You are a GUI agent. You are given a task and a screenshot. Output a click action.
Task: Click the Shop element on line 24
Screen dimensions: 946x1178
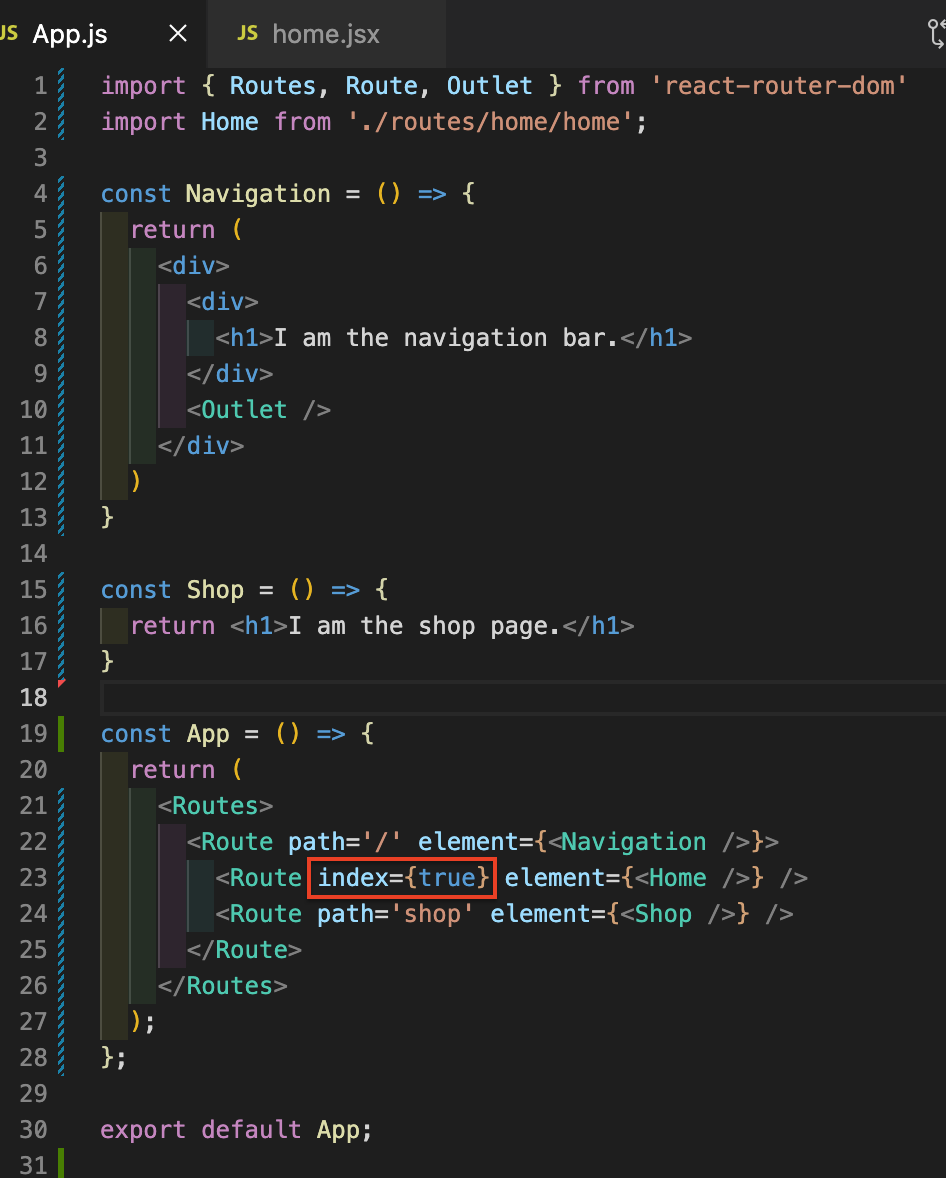pos(676,914)
